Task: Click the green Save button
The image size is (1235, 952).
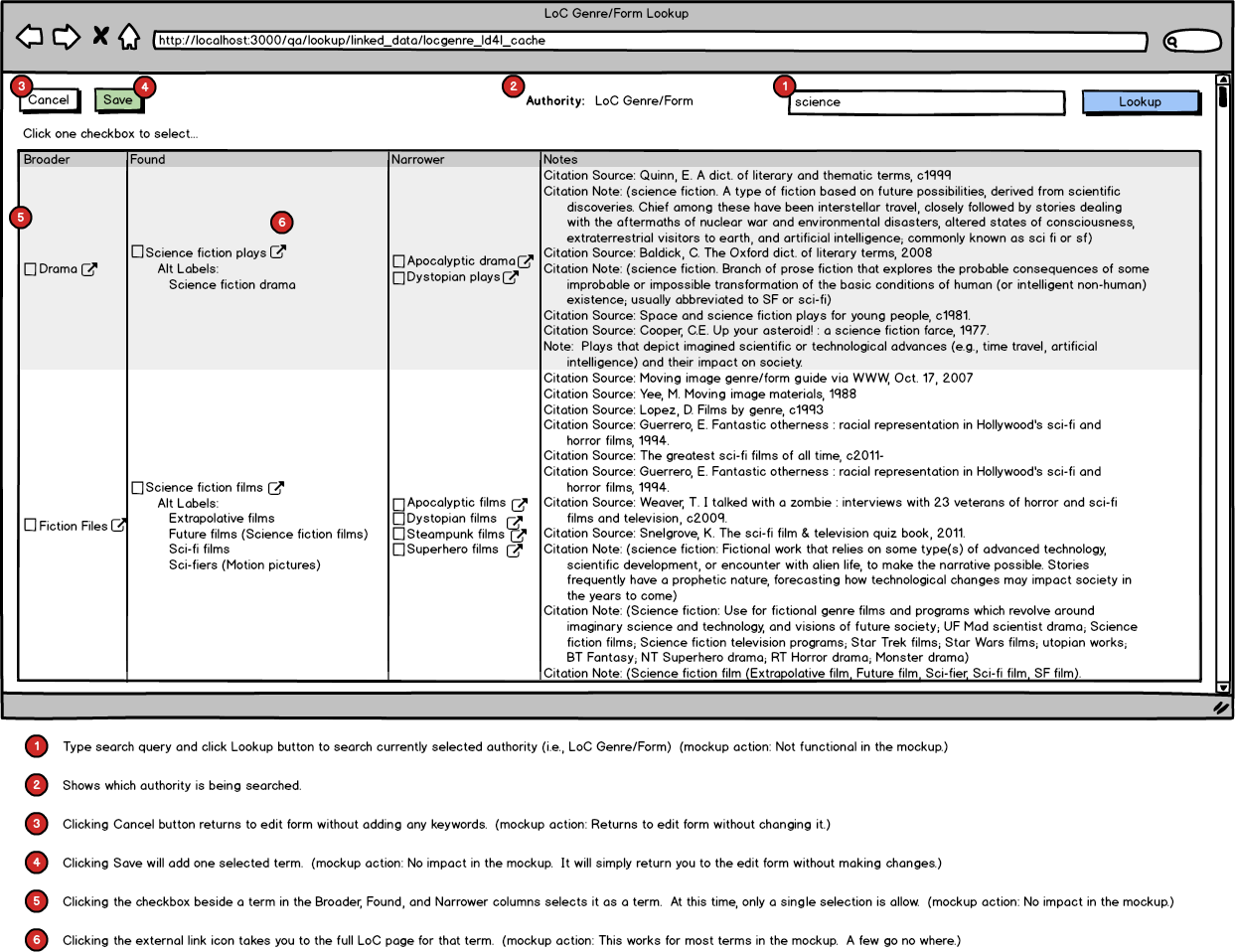Action: click(x=118, y=99)
